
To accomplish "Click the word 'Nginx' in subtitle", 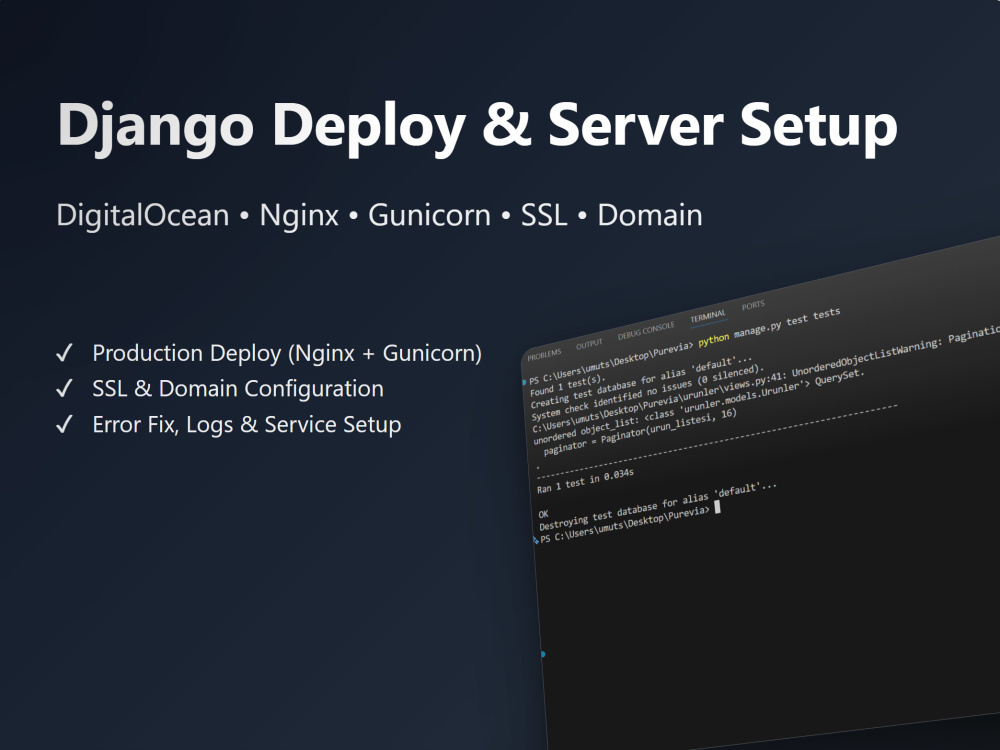I will 298,217.
